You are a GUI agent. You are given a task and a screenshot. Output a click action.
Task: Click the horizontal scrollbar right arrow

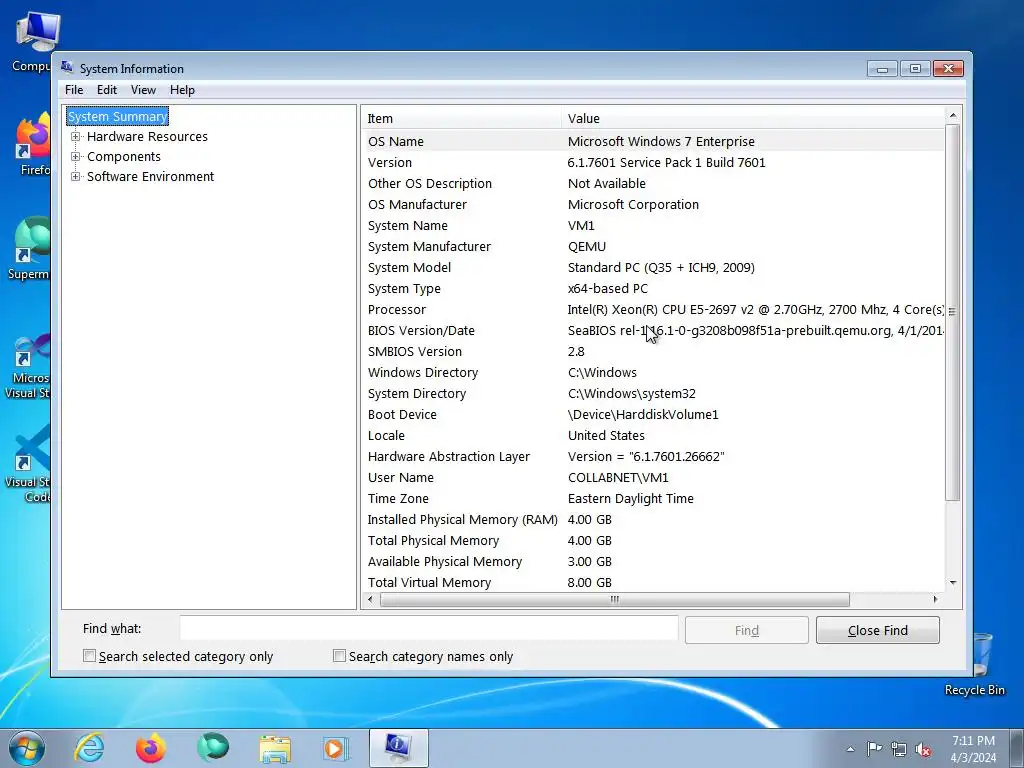click(x=936, y=599)
